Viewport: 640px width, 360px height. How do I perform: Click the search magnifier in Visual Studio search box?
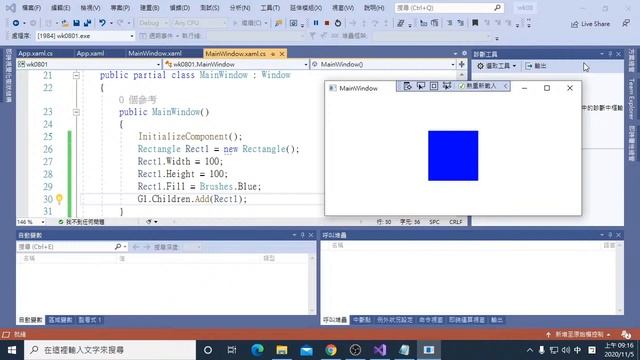[x=497, y=8]
